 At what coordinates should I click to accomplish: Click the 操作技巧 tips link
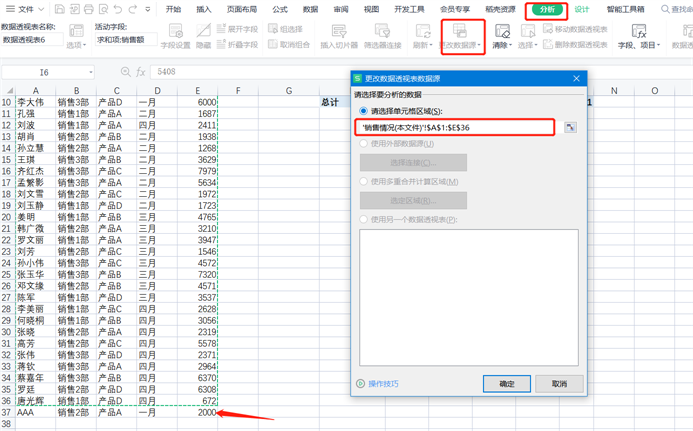(x=383, y=384)
